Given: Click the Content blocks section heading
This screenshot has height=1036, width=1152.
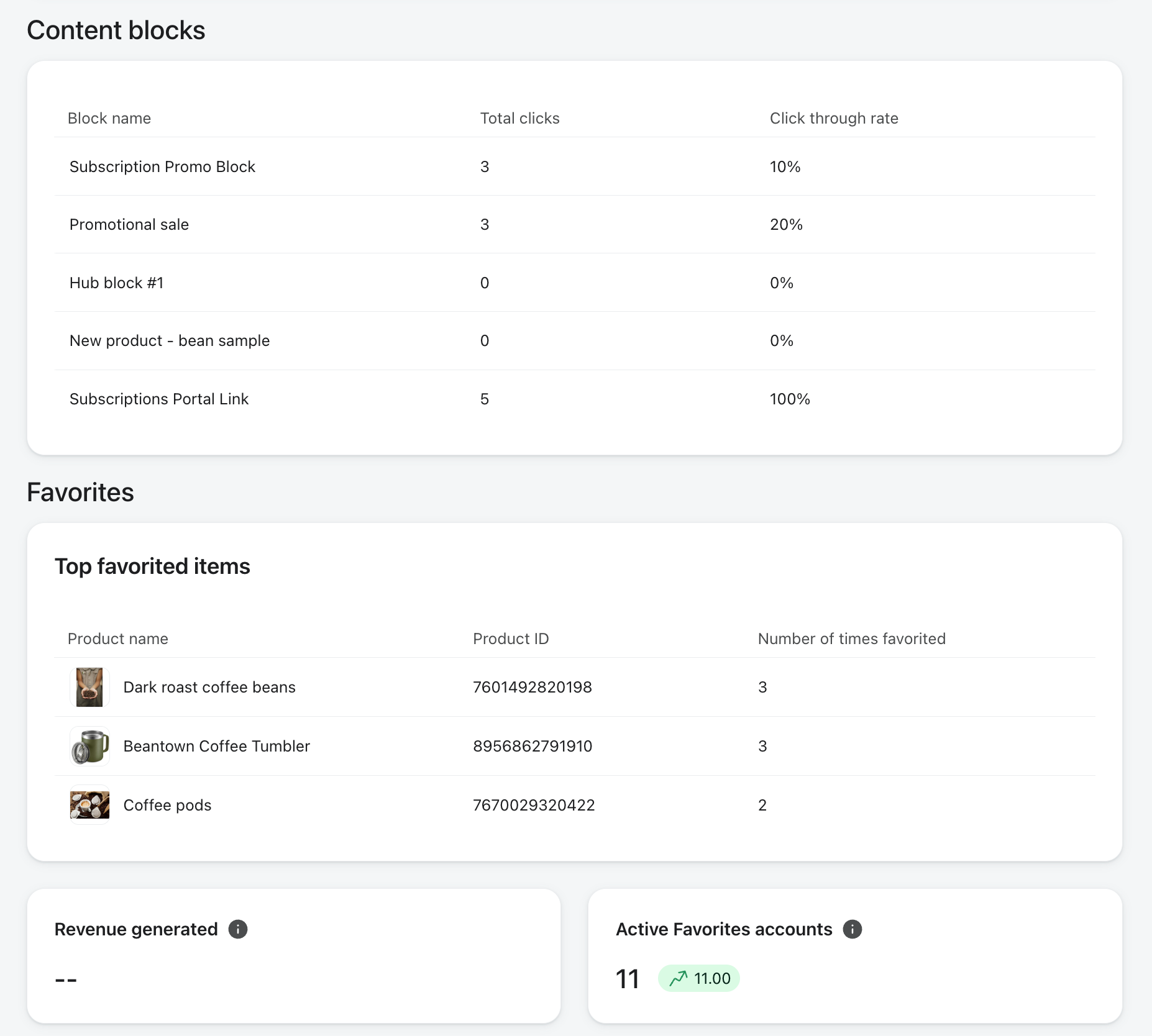Looking at the screenshot, I should (116, 30).
